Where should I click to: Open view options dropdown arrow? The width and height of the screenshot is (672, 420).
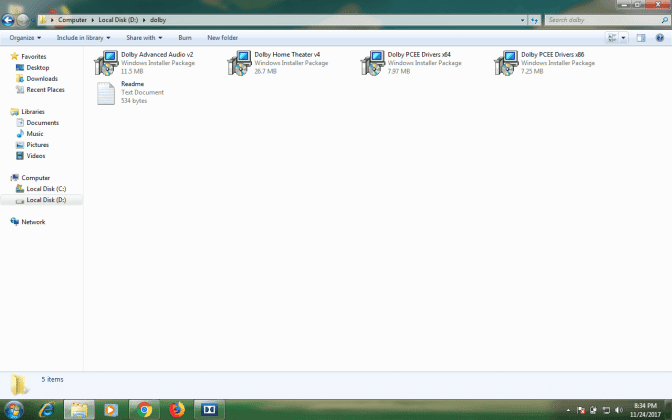624,38
